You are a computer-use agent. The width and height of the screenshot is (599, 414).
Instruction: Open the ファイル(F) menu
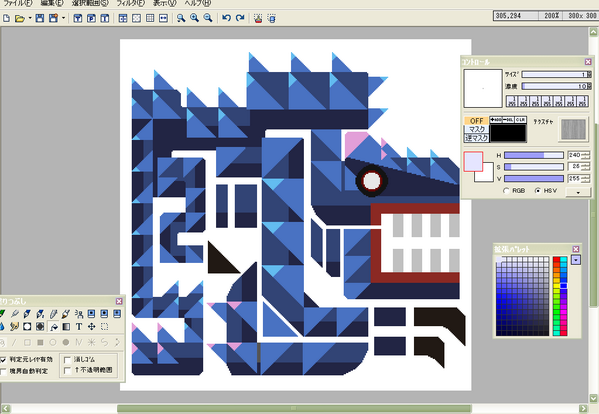18,3
